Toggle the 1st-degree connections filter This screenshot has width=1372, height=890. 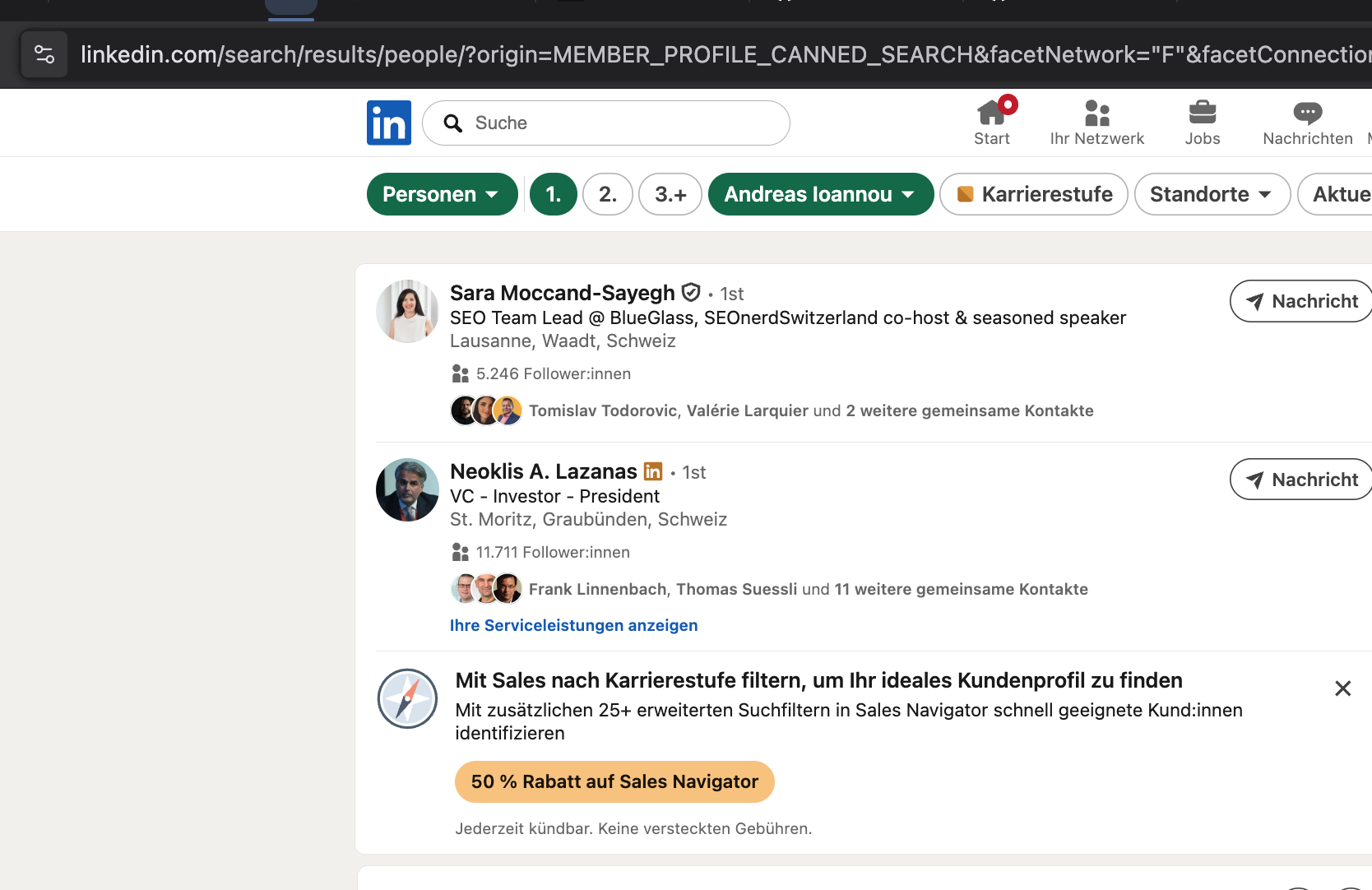pyautogui.click(x=554, y=194)
